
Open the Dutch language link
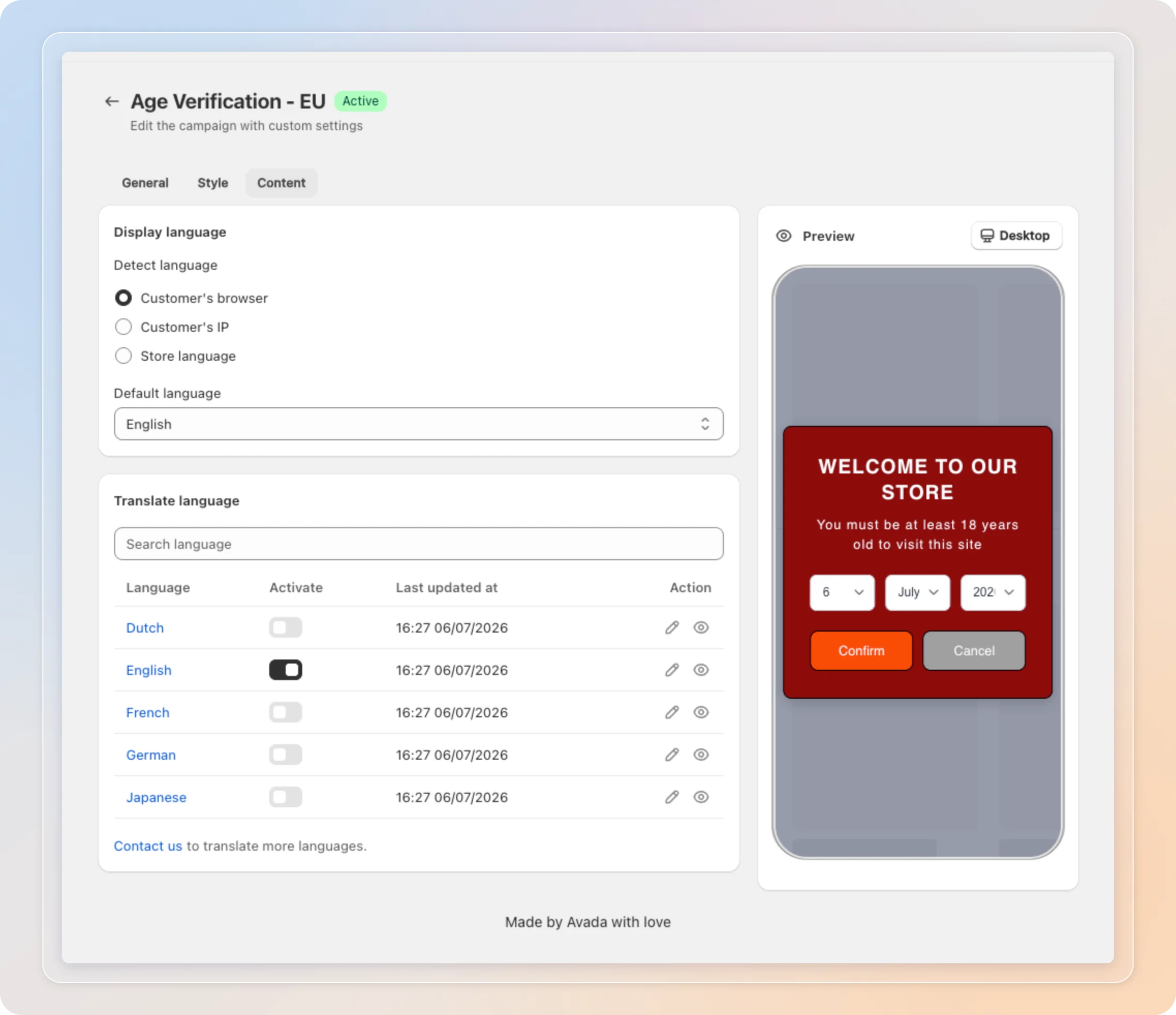click(x=145, y=628)
